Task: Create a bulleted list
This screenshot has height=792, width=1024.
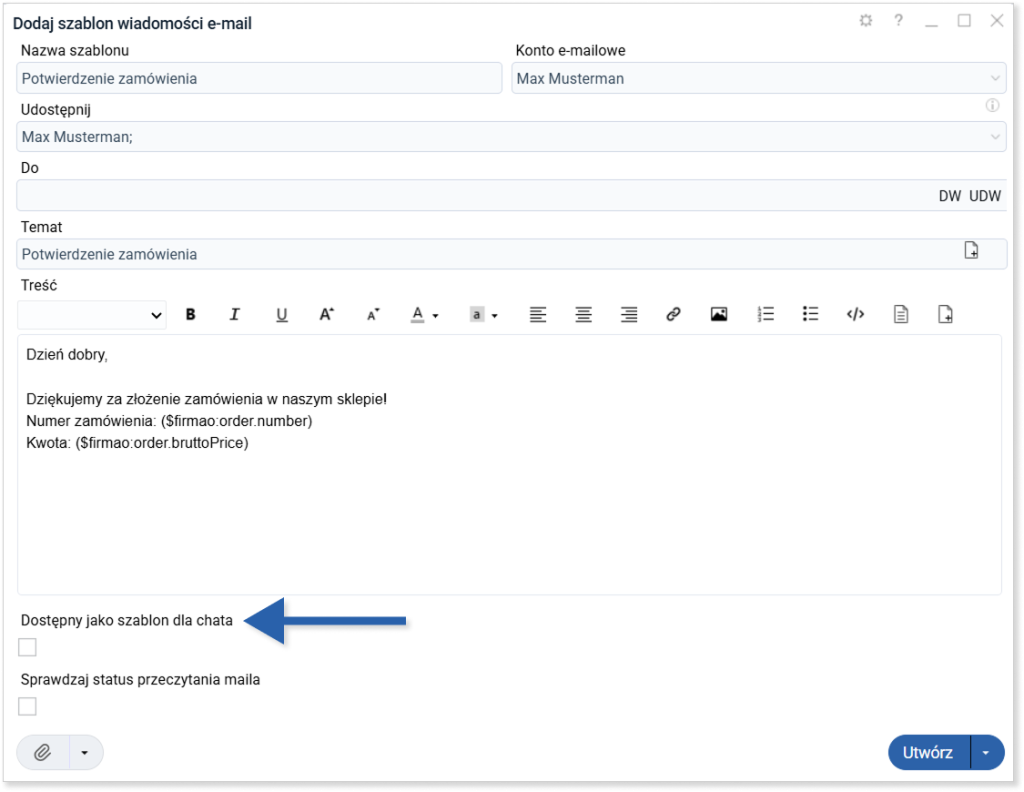Action: coord(810,315)
